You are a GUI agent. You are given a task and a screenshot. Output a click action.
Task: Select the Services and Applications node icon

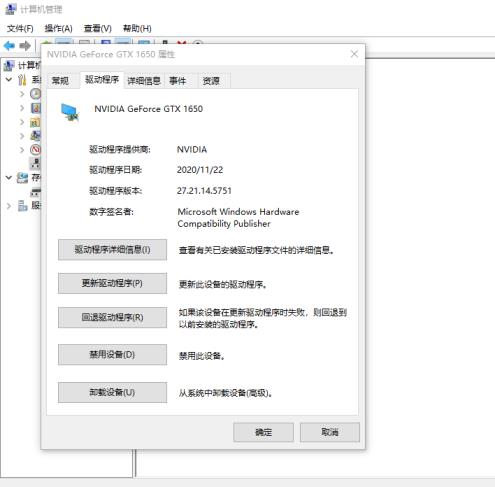(x=22, y=206)
